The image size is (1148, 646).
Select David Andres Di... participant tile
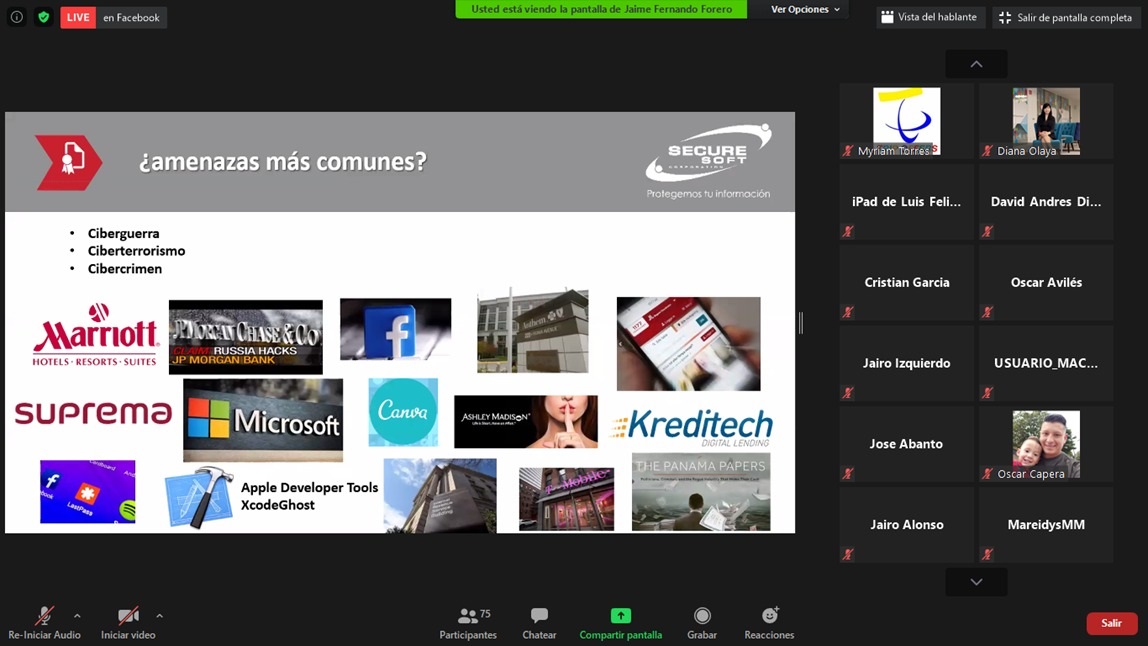pos(1046,201)
